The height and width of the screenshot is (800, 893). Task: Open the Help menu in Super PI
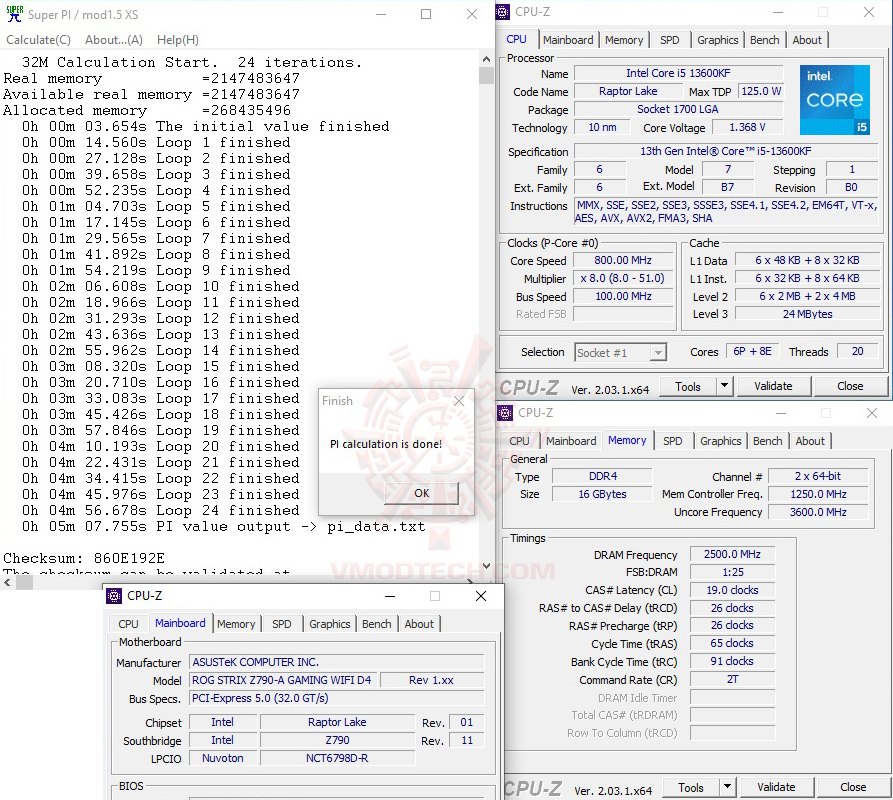177,39
